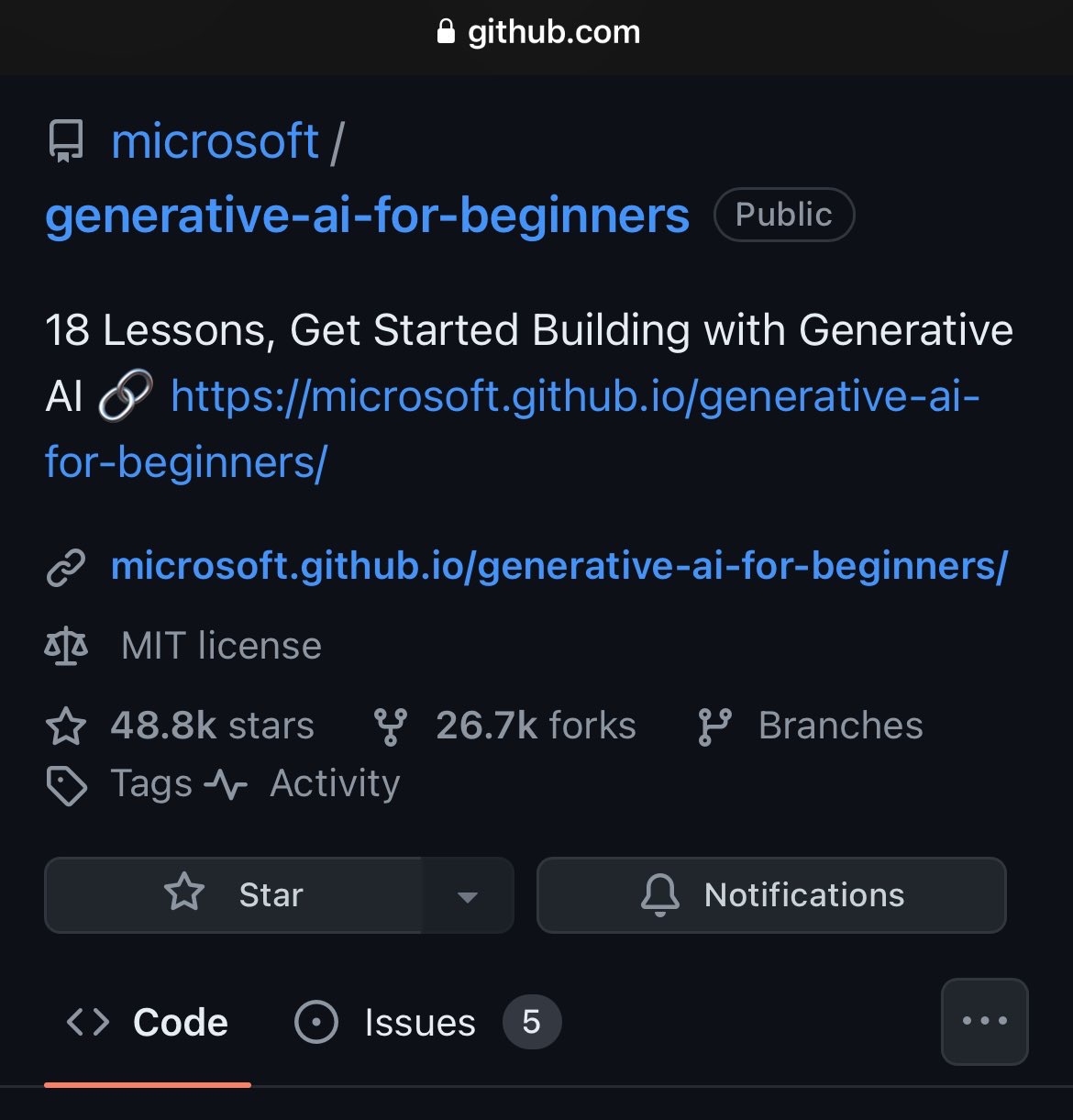Click the Issues count badge showing 5
This screenshot has width=1073, height=1120.
[531, 1022]
